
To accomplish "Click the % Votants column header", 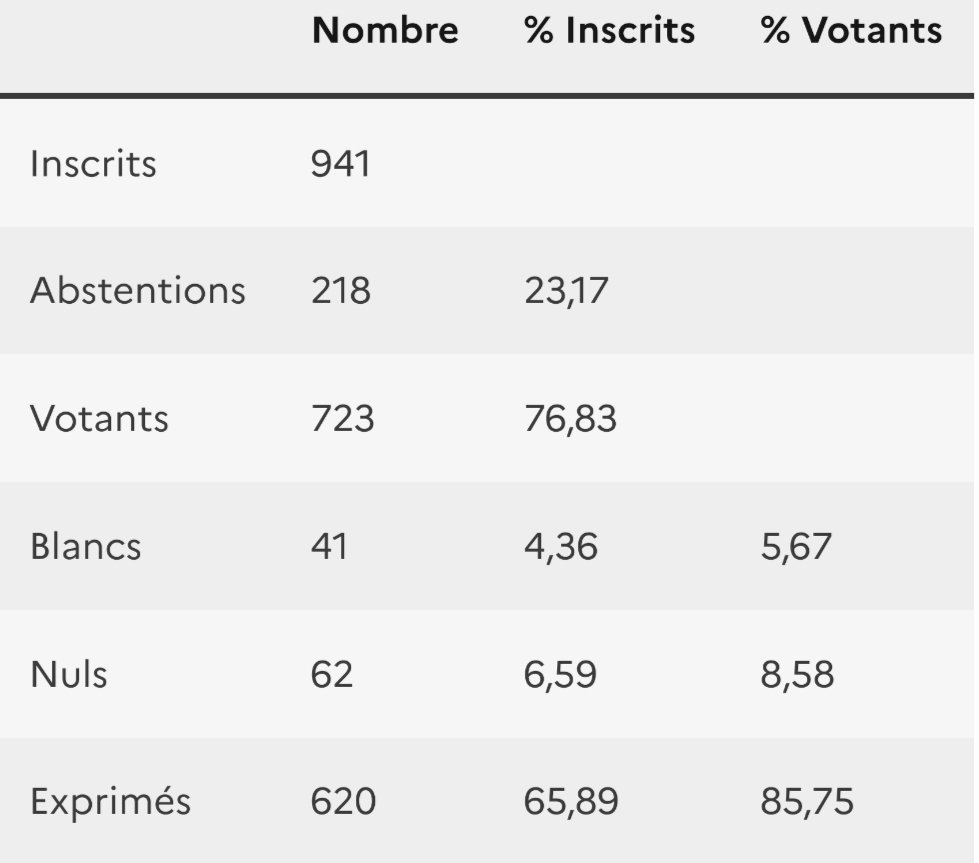I will (x=851, y=31).
